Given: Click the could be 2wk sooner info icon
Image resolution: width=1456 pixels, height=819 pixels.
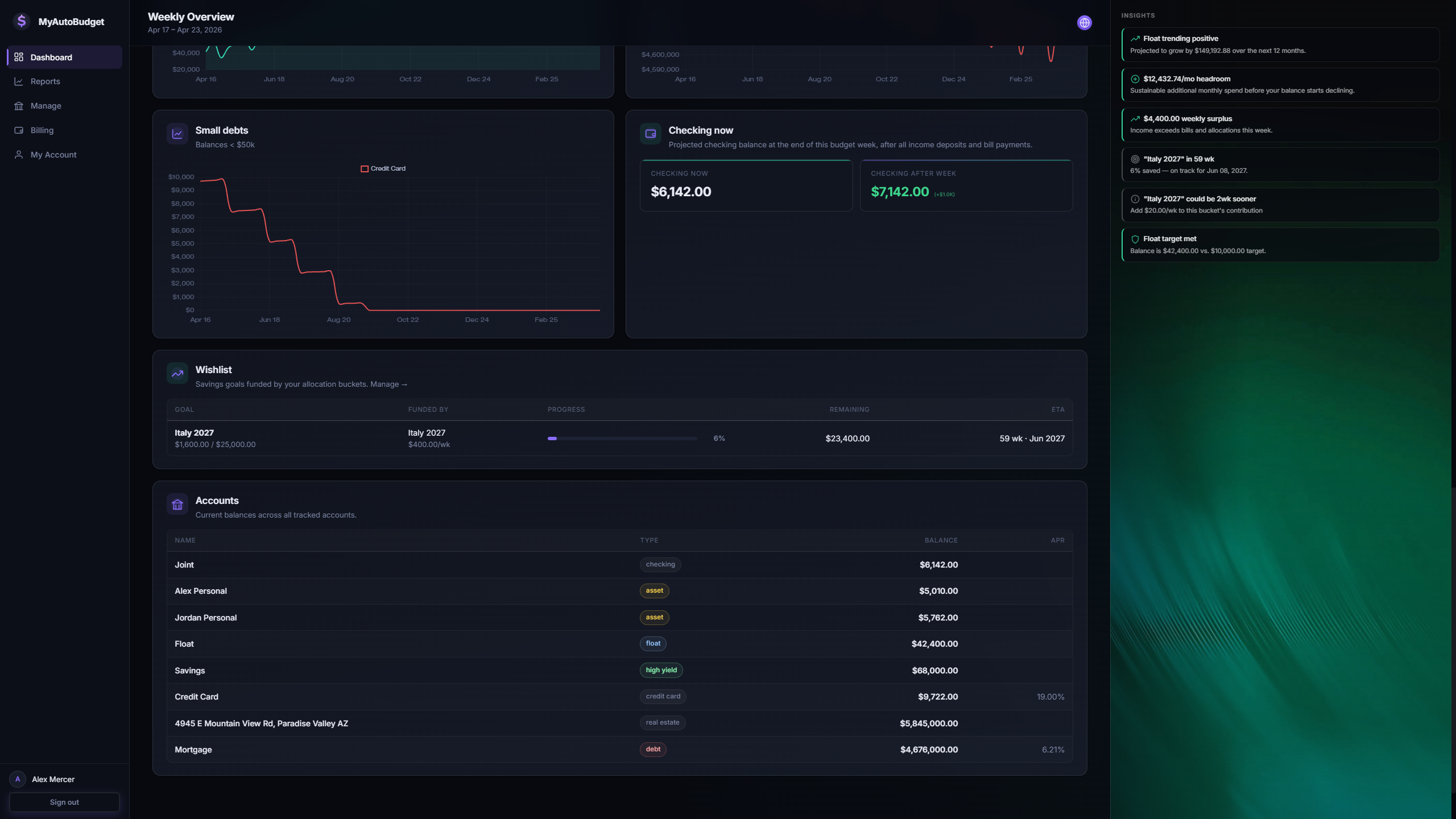Looking at the screenshot, I should click(x=1135, y=199).
